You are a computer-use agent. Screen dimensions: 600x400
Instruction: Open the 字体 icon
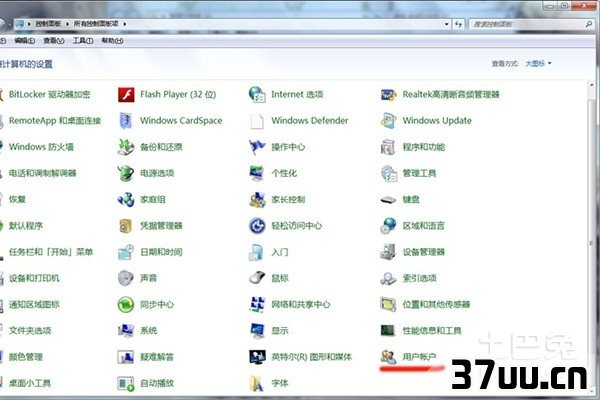(x=257, y=383)
